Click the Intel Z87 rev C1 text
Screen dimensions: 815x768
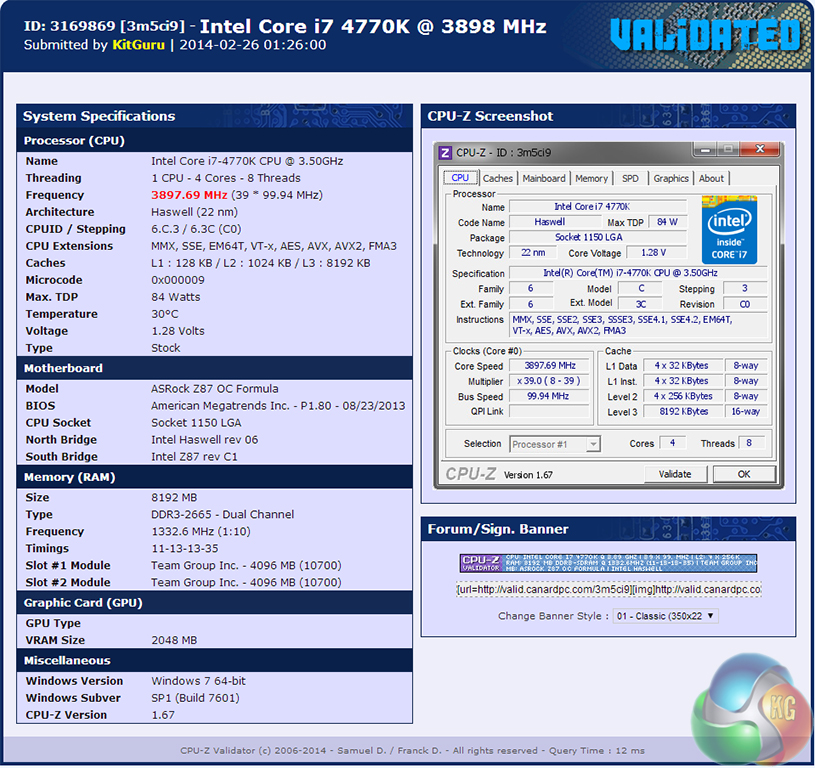(194, 457)
